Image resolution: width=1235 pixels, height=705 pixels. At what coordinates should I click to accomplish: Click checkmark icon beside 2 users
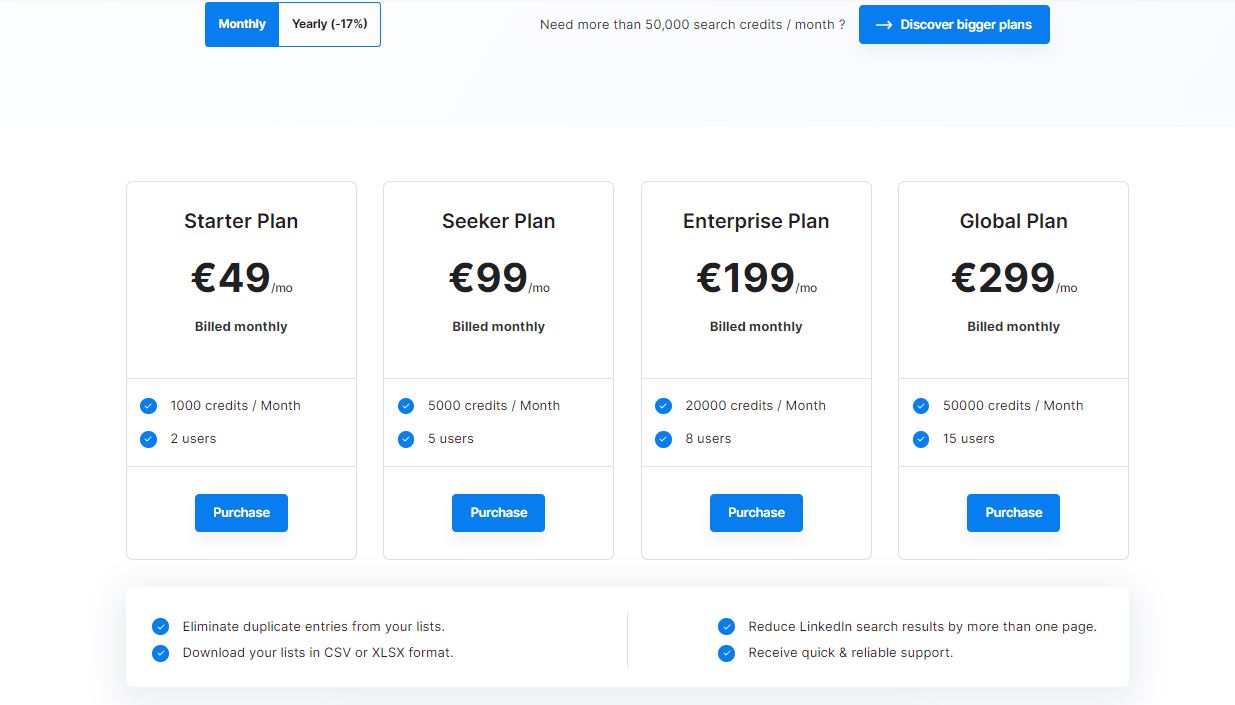(149, 439)
